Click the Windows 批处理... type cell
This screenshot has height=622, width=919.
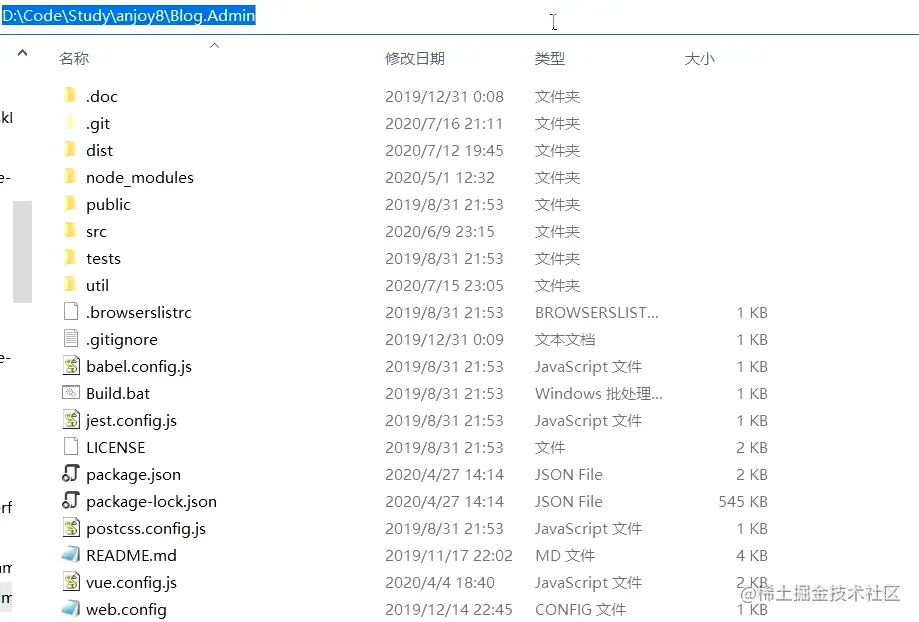[599, 393]
